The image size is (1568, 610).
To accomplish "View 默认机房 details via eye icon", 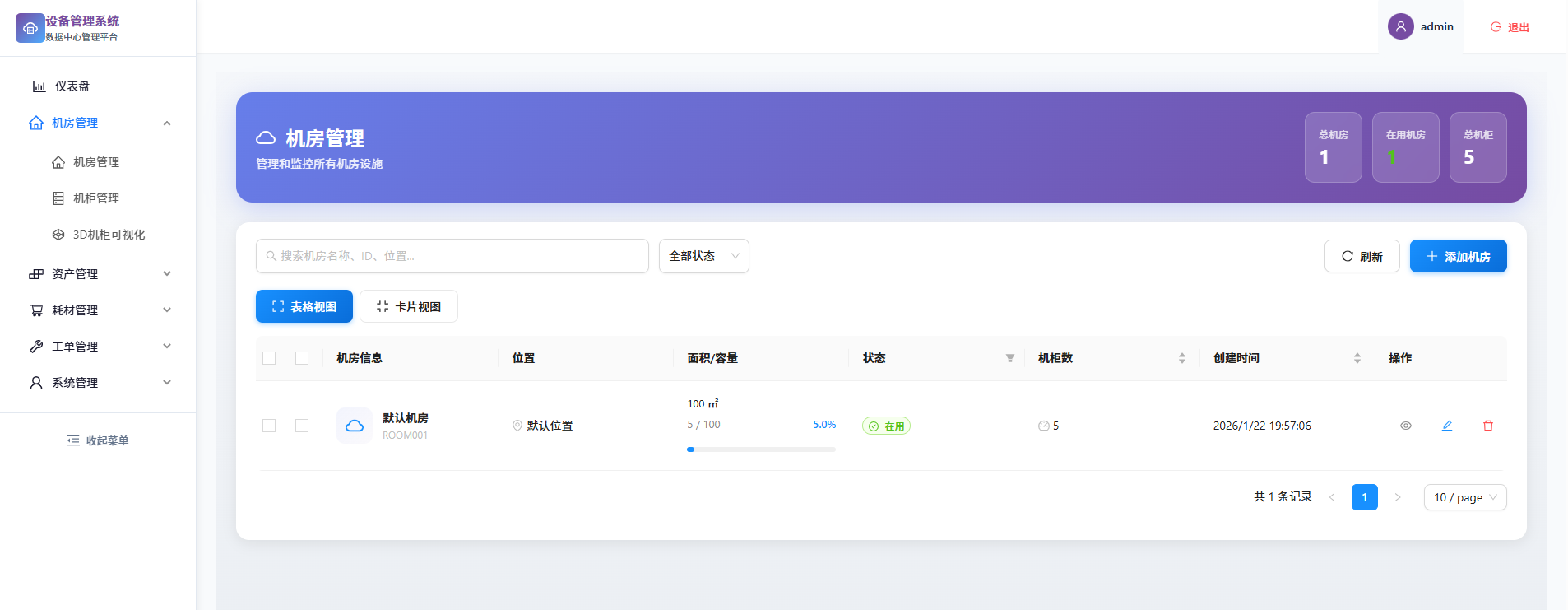I will [1406, 426].
